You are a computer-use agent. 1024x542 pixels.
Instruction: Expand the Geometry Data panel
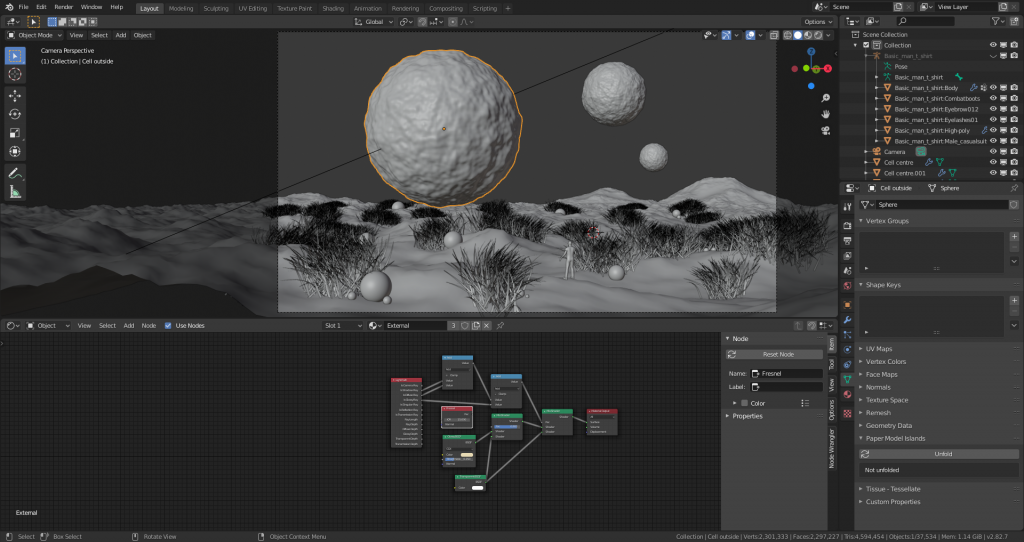[x=861, y=425]
